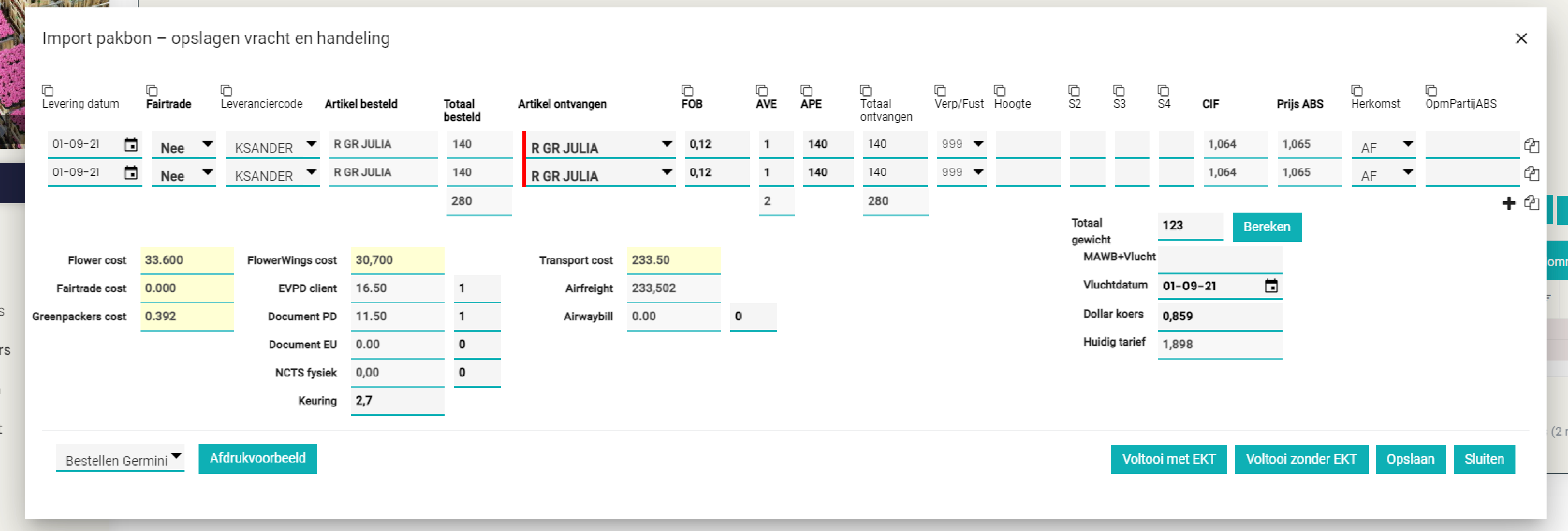Click EVPD client quantity field
This screenshot has width=1568, height=531.
pyautogui.click(x=477, y=289)
